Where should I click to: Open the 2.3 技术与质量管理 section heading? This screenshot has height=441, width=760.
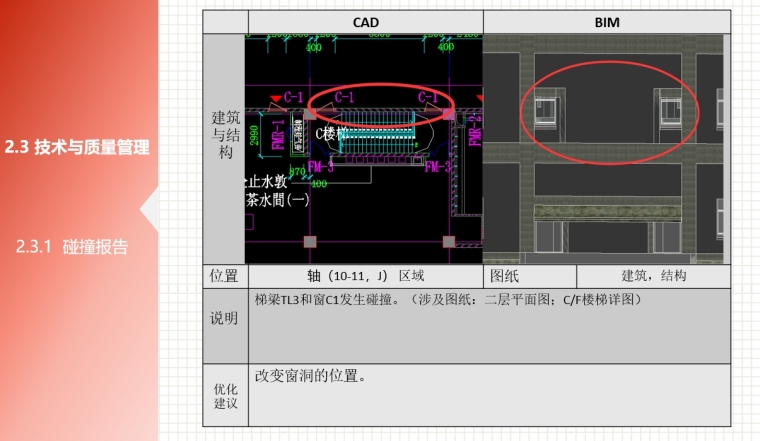click(x=76, y=148)
